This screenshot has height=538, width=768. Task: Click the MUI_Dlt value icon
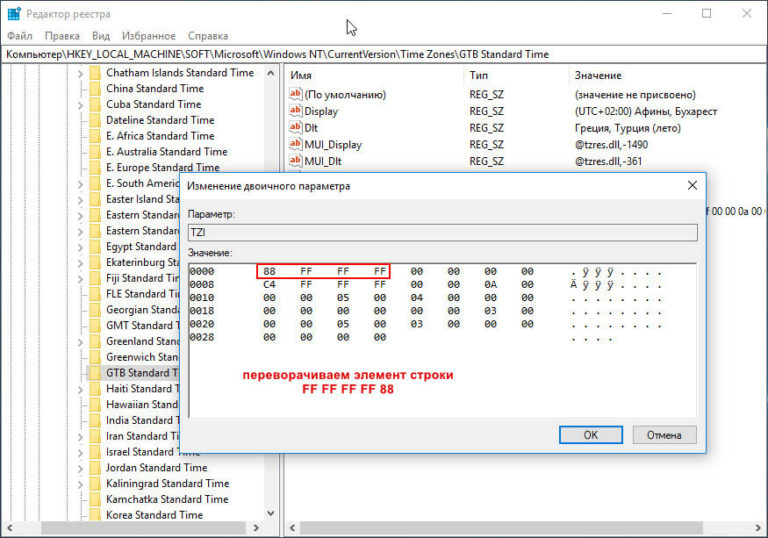point(296,160)
